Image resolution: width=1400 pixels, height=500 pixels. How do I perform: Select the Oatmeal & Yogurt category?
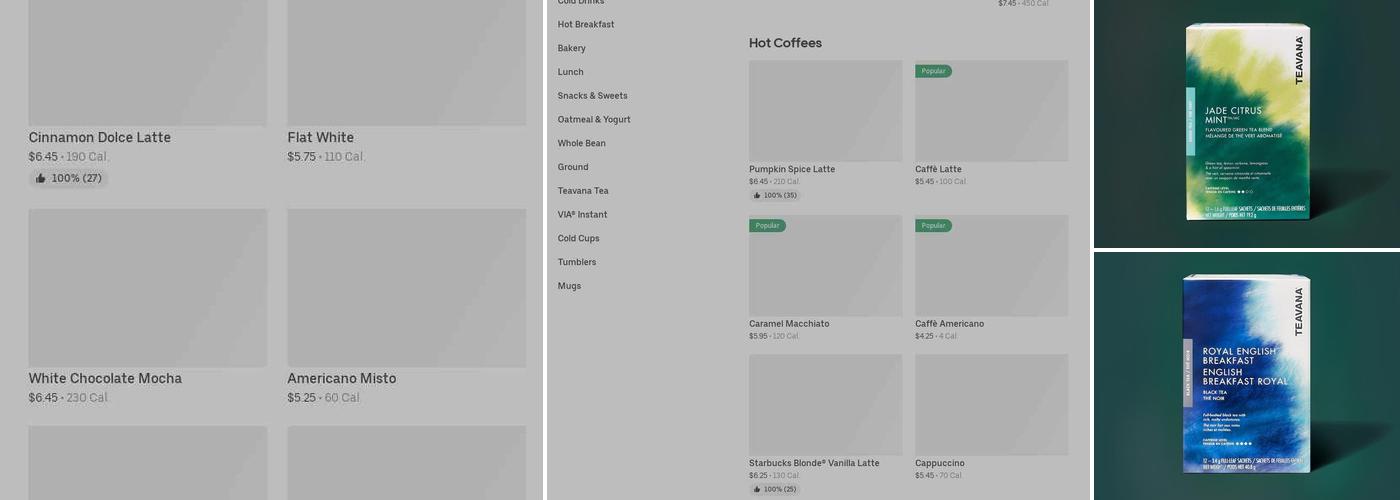(594, 119)
